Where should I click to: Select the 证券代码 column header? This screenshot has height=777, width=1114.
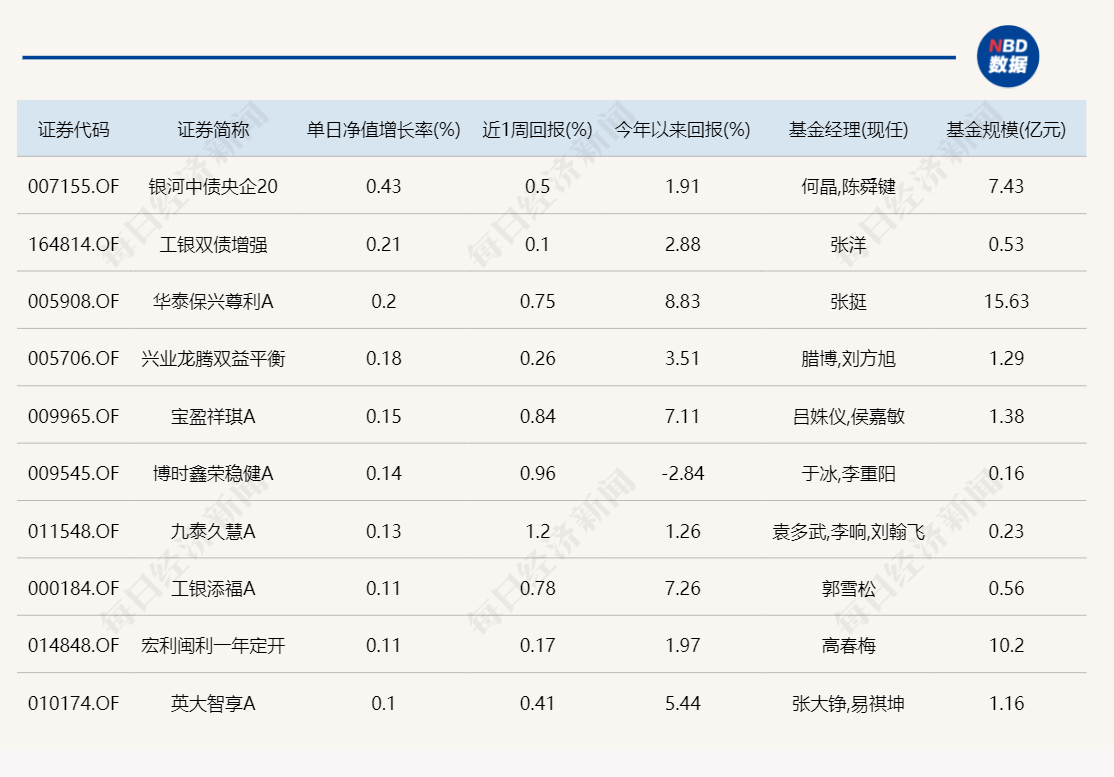tap(74, 130)
